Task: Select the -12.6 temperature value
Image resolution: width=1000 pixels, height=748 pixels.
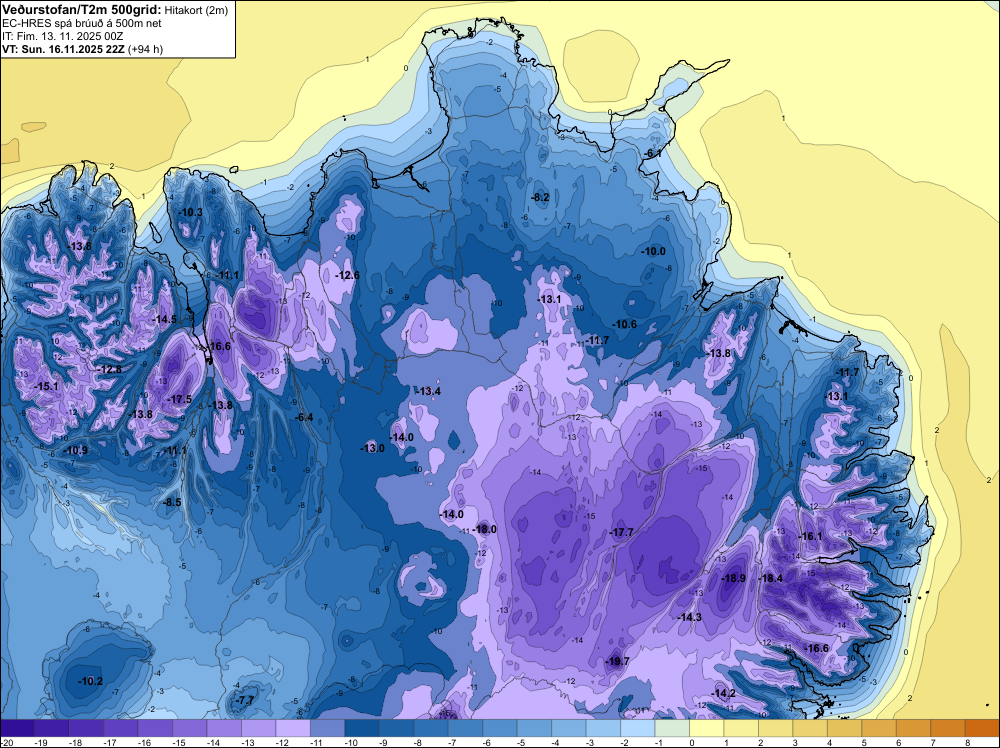Action: [x=347, y=275]
